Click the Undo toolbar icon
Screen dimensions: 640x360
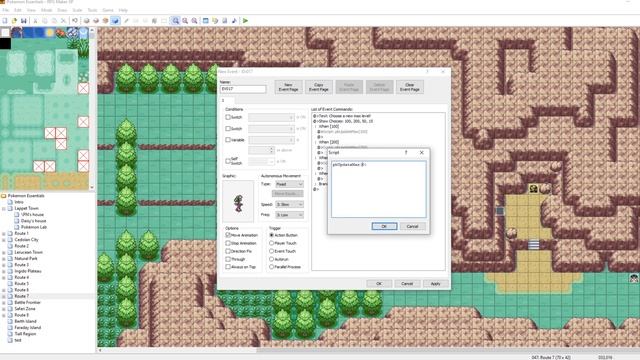point(75,20)
